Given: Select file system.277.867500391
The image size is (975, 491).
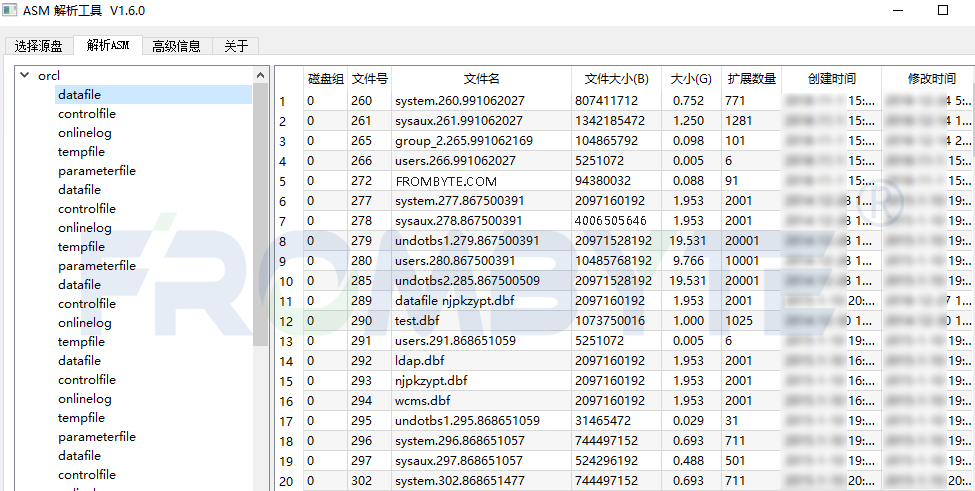Looking at the screenshot, I should (x=482, y=201).
